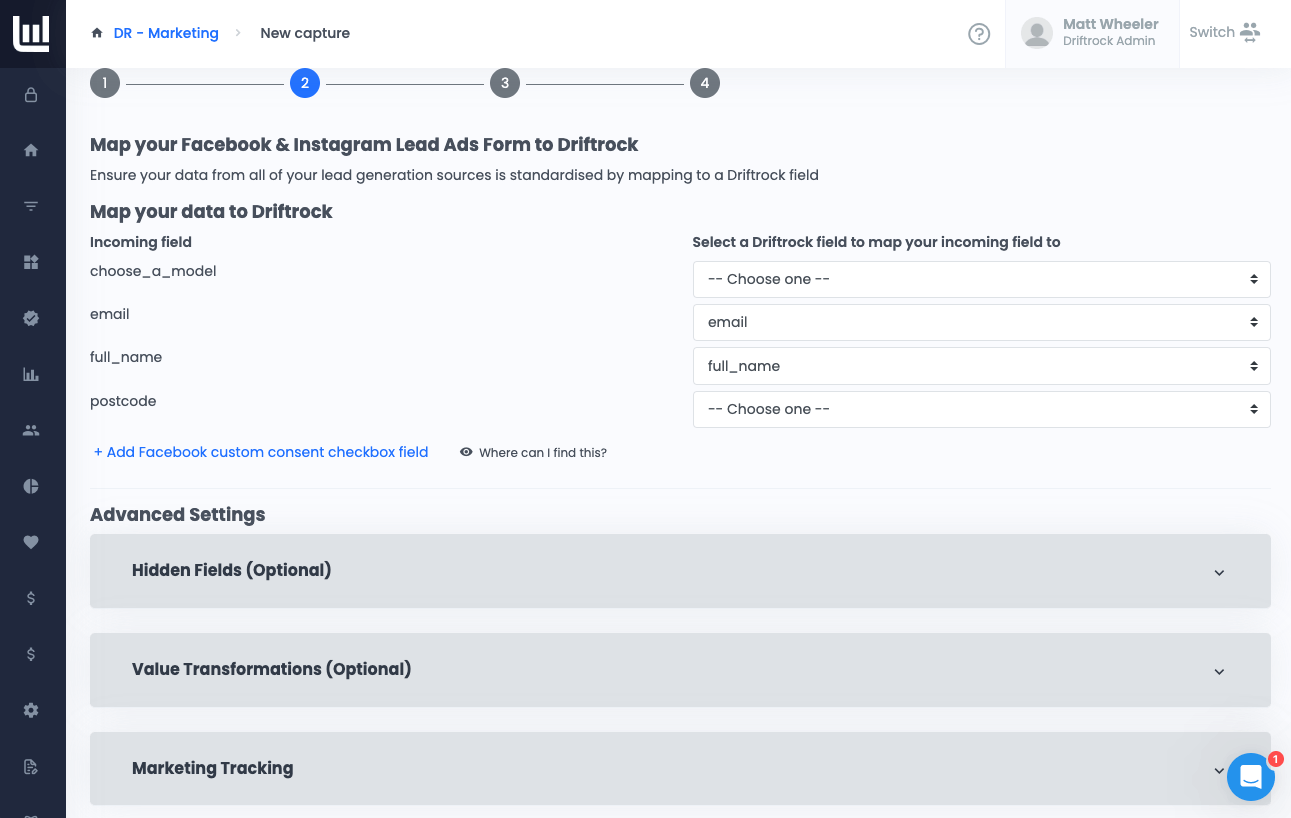Open the Intercom chat bubble
This screenshot has height=818, width=1291.
tap(1251, 777)
